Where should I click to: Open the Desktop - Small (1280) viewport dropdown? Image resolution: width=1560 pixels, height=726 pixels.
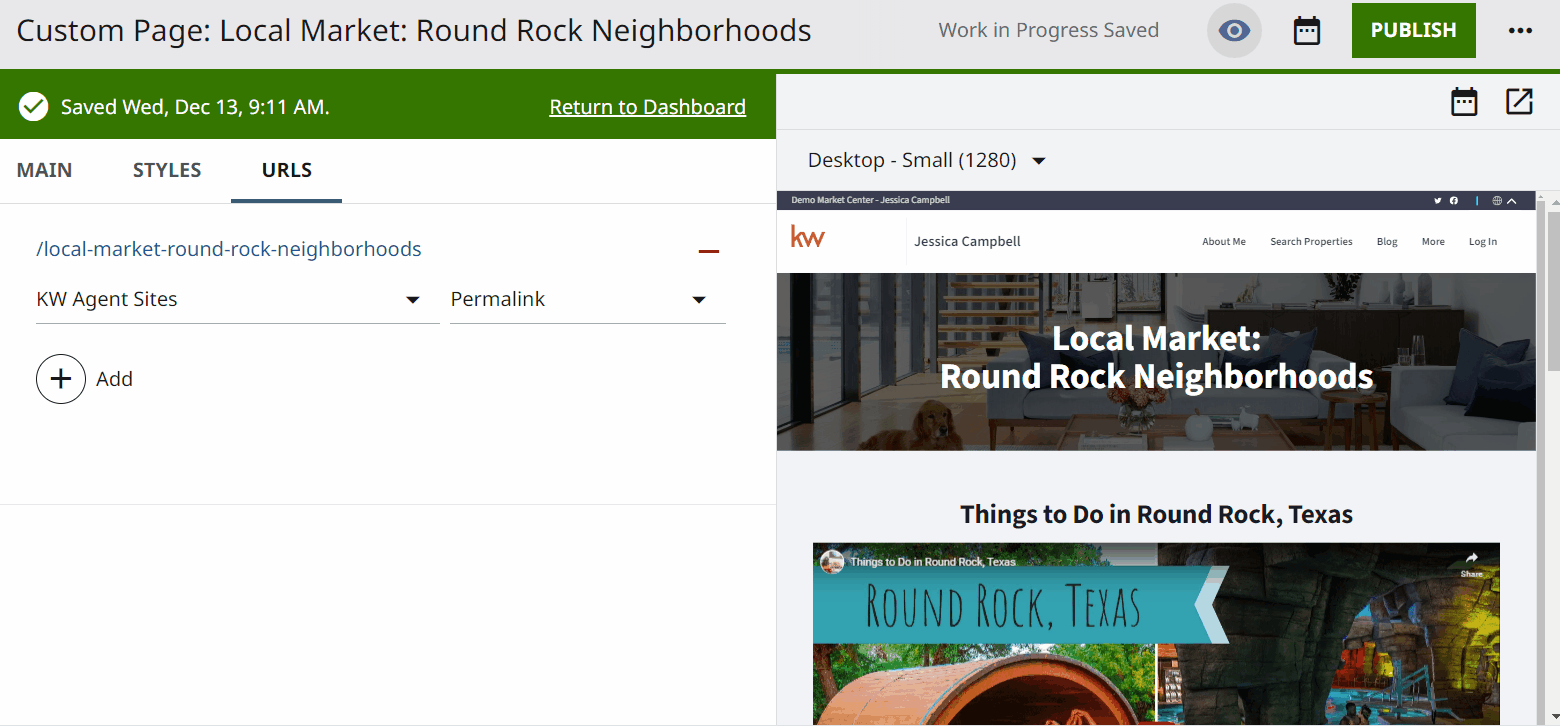pos(927,160)
